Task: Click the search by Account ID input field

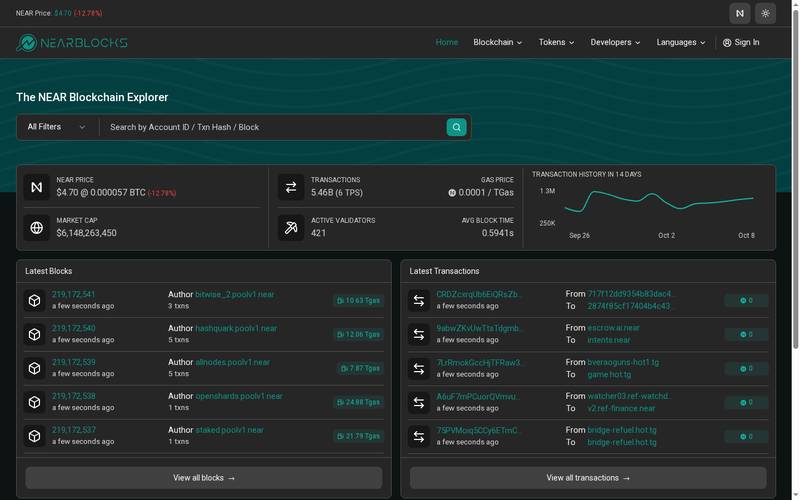Action: pos(274,127)
